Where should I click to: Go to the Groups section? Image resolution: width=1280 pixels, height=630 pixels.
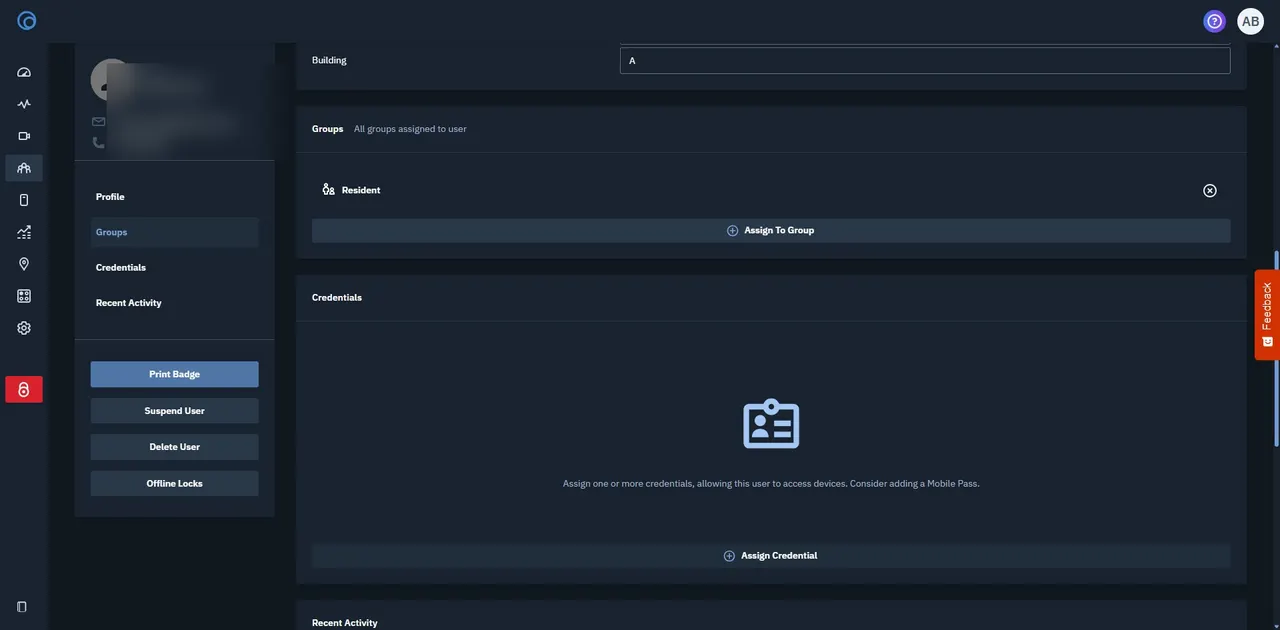pos(175,232)
